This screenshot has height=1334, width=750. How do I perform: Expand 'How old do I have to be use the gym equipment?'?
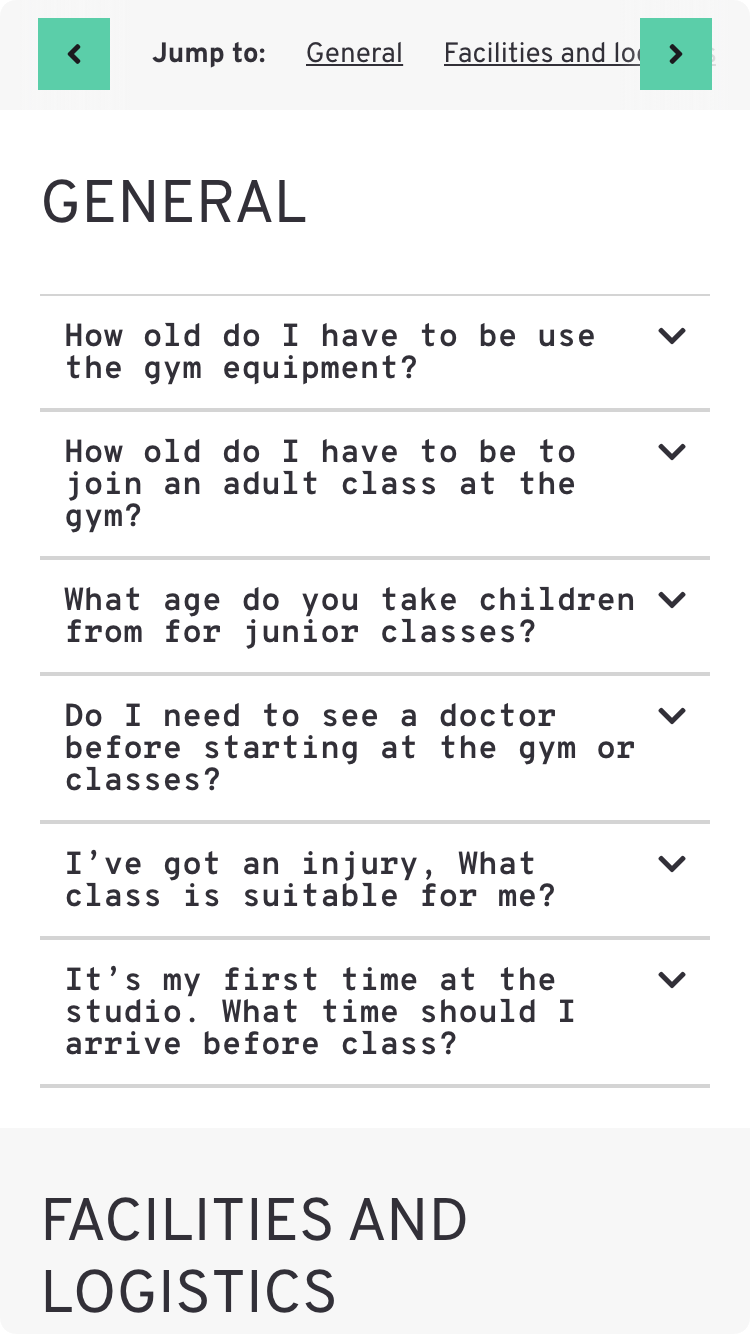[330, 352]
